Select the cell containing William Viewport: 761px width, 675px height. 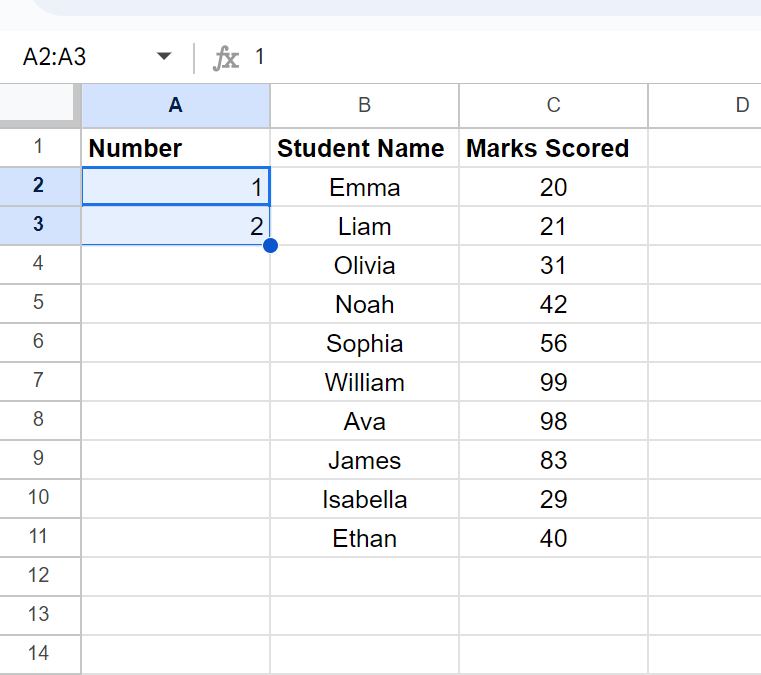[x=364, y=382]
